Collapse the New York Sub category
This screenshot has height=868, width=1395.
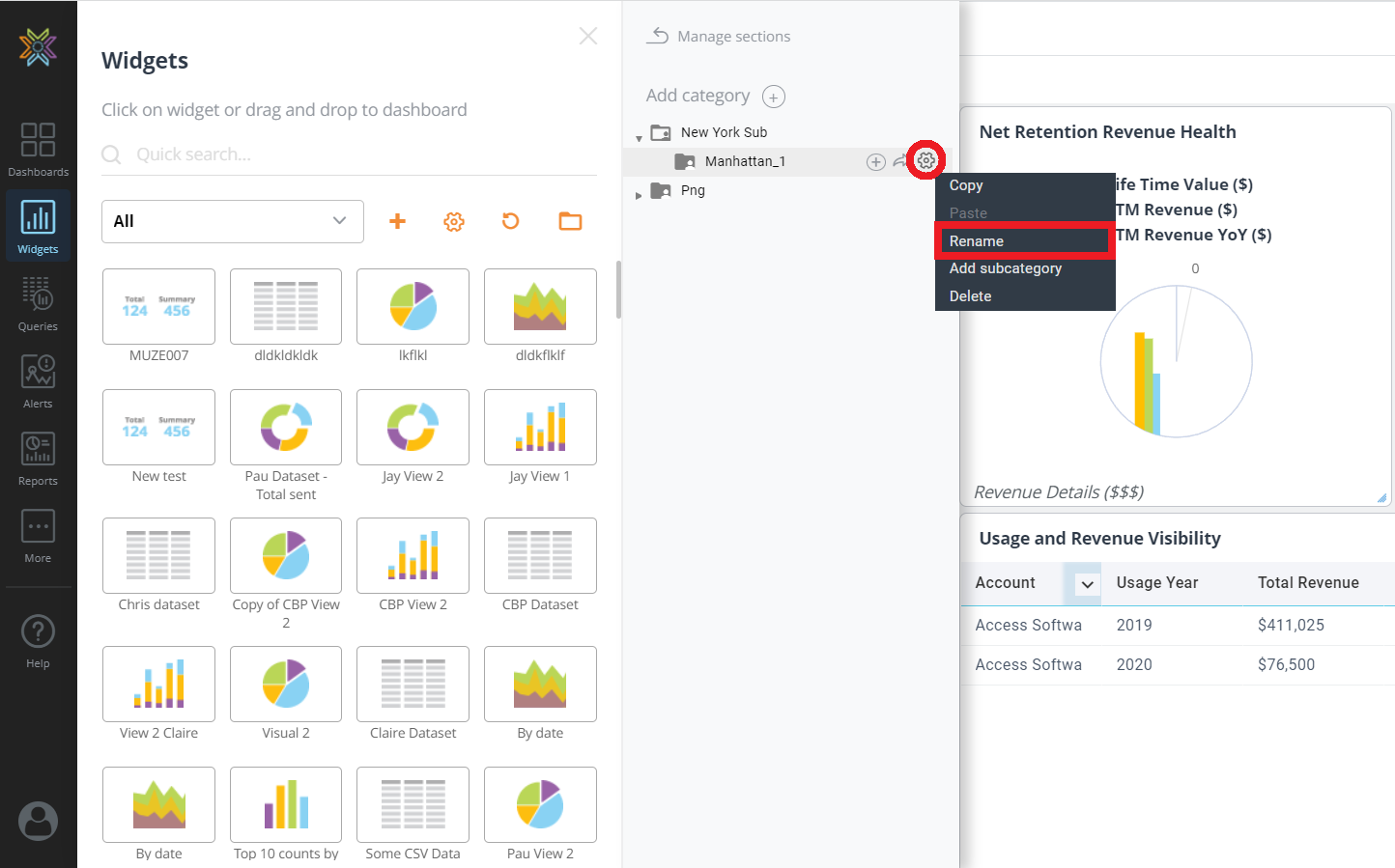(x=639, y=138)
